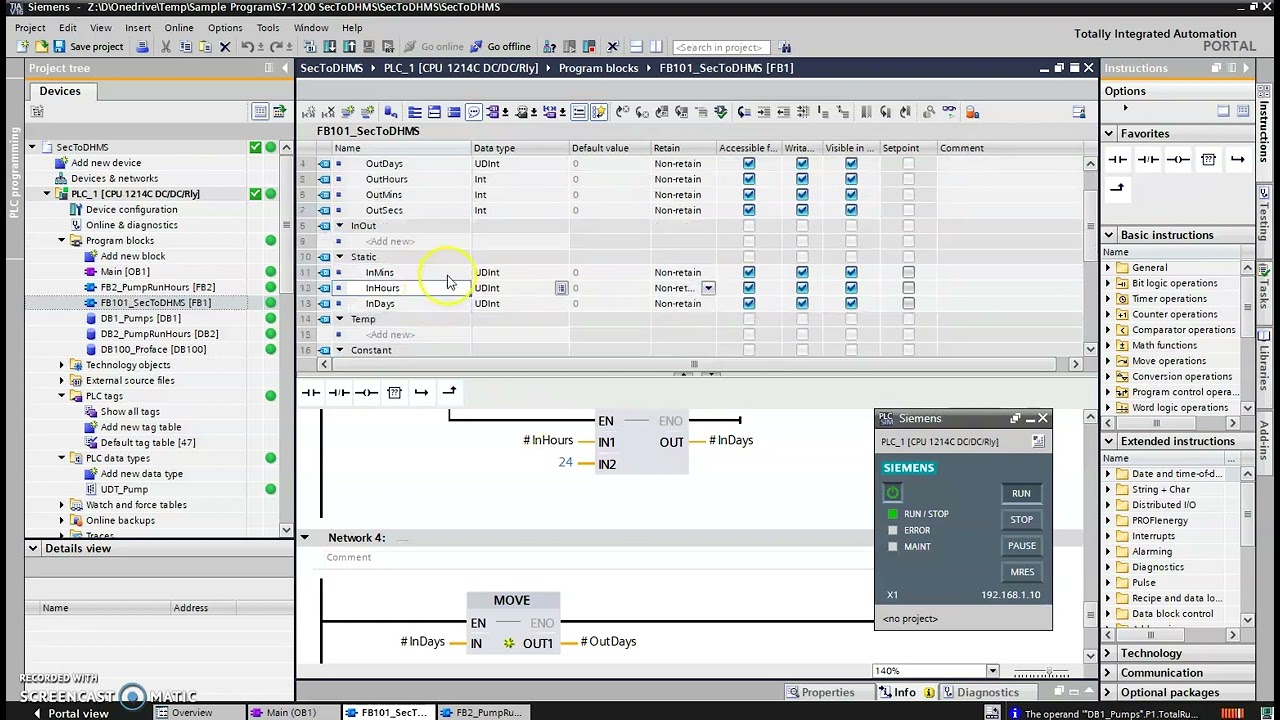This screenshot has height=720, width=1280.
Task: Toggle Writable checkbox for OutHours row
Action: 802,179
